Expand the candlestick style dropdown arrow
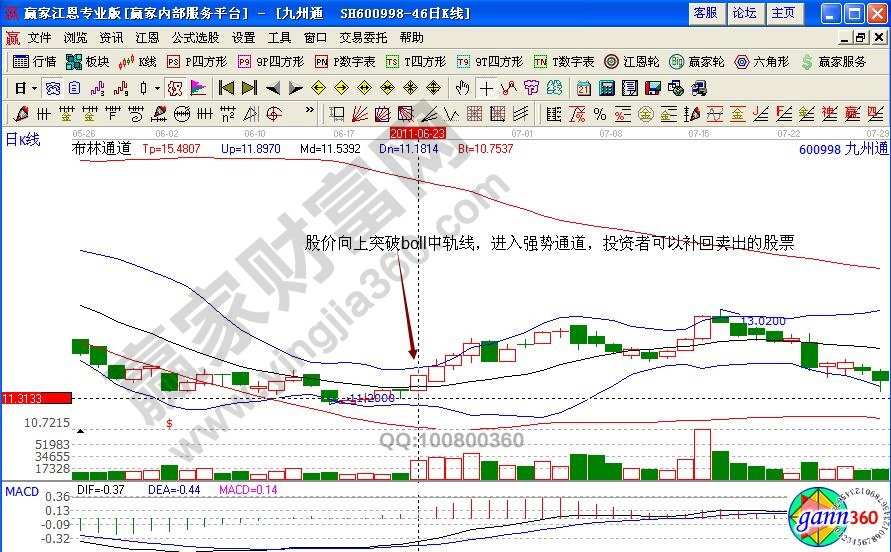 pos(157,89)
